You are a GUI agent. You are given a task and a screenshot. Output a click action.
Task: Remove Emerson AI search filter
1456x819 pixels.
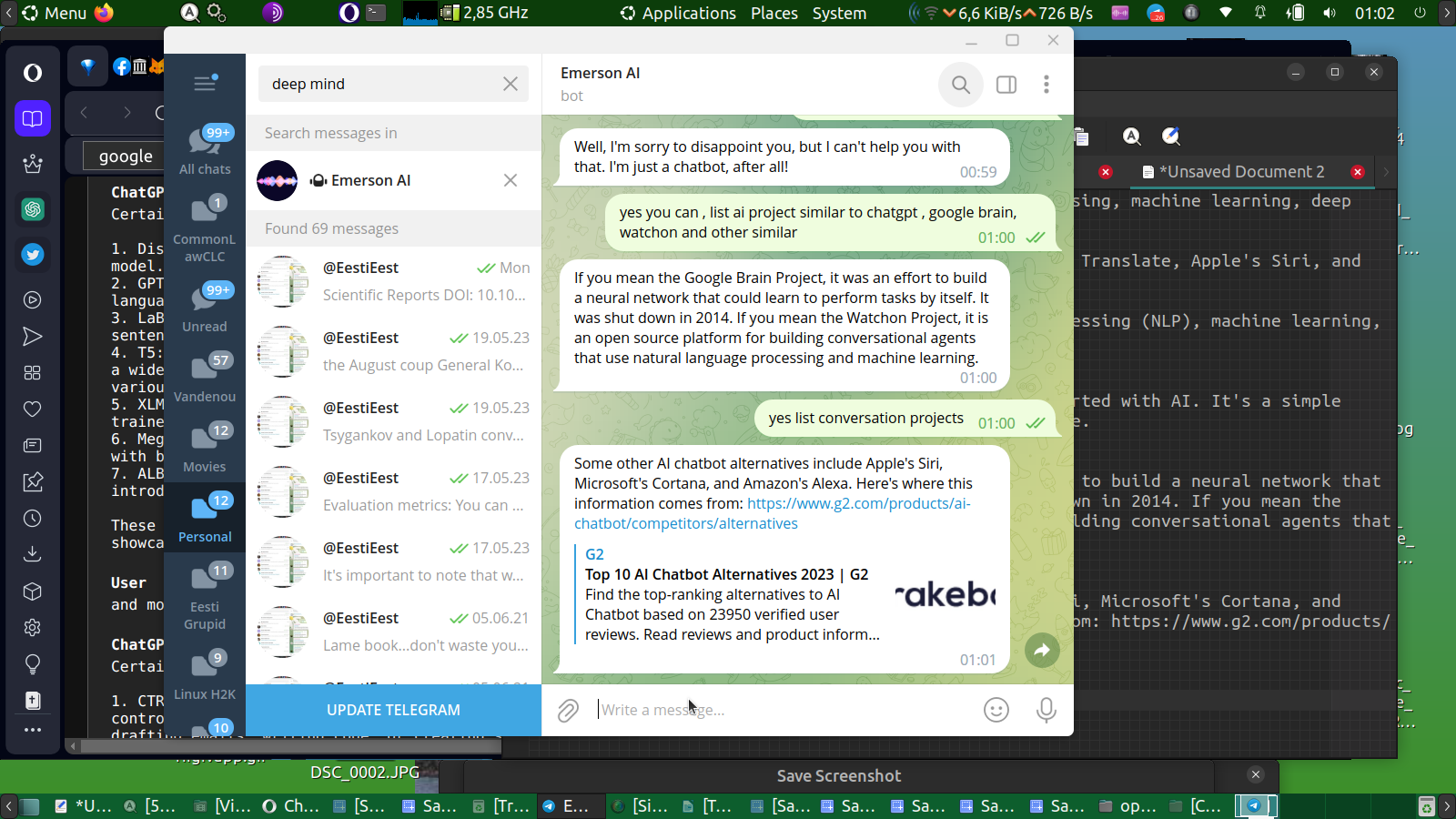pyautogui.click(x=511, y=180)
